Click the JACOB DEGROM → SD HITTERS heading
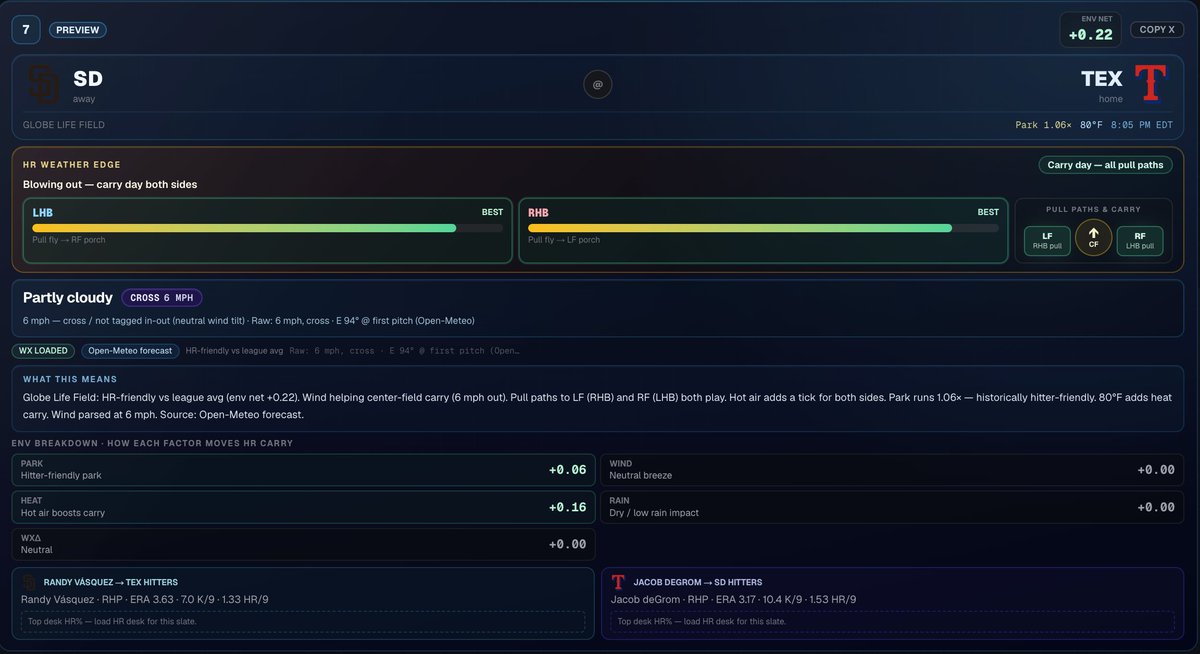 point(698,582)
